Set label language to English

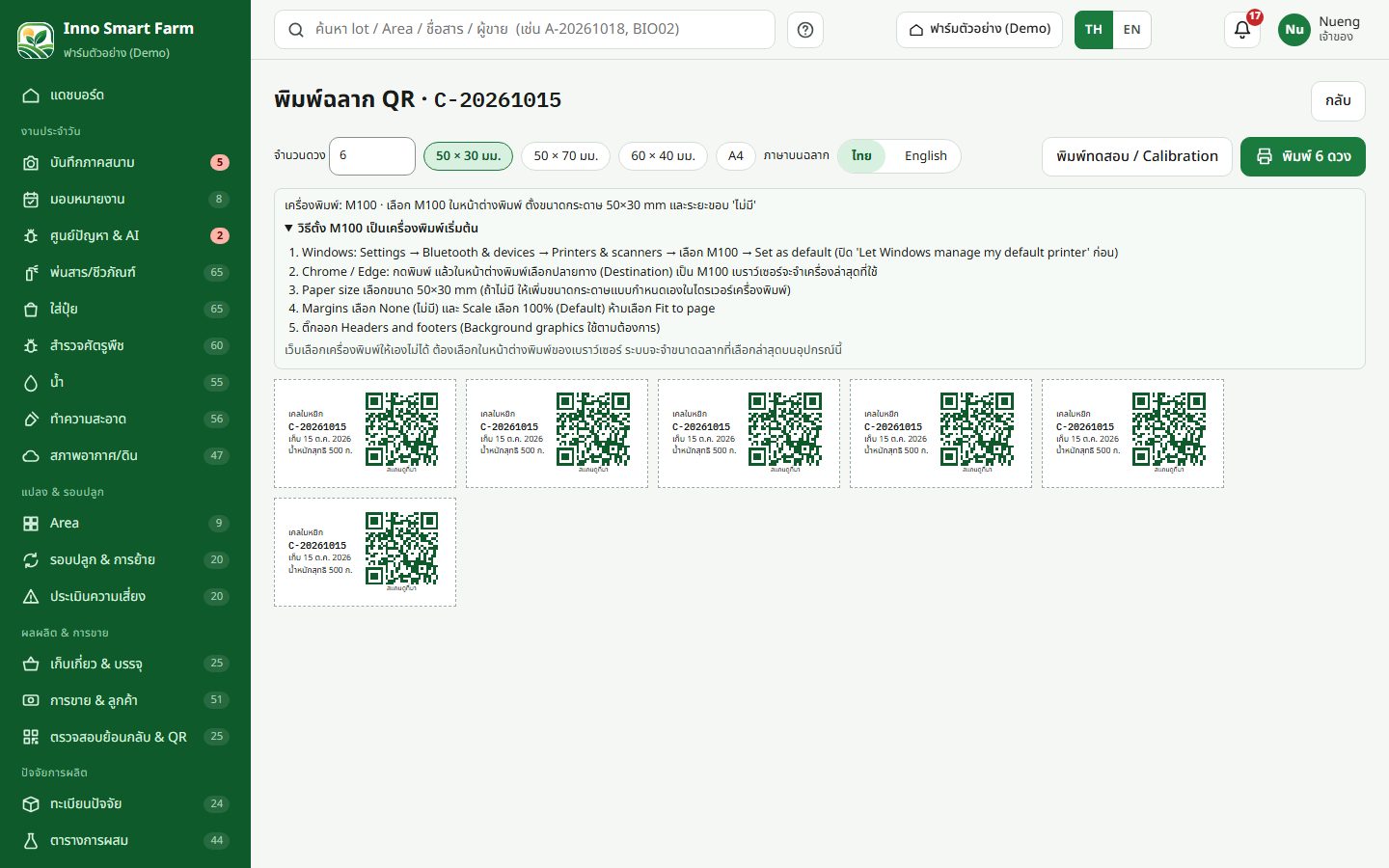pos(926,156)
